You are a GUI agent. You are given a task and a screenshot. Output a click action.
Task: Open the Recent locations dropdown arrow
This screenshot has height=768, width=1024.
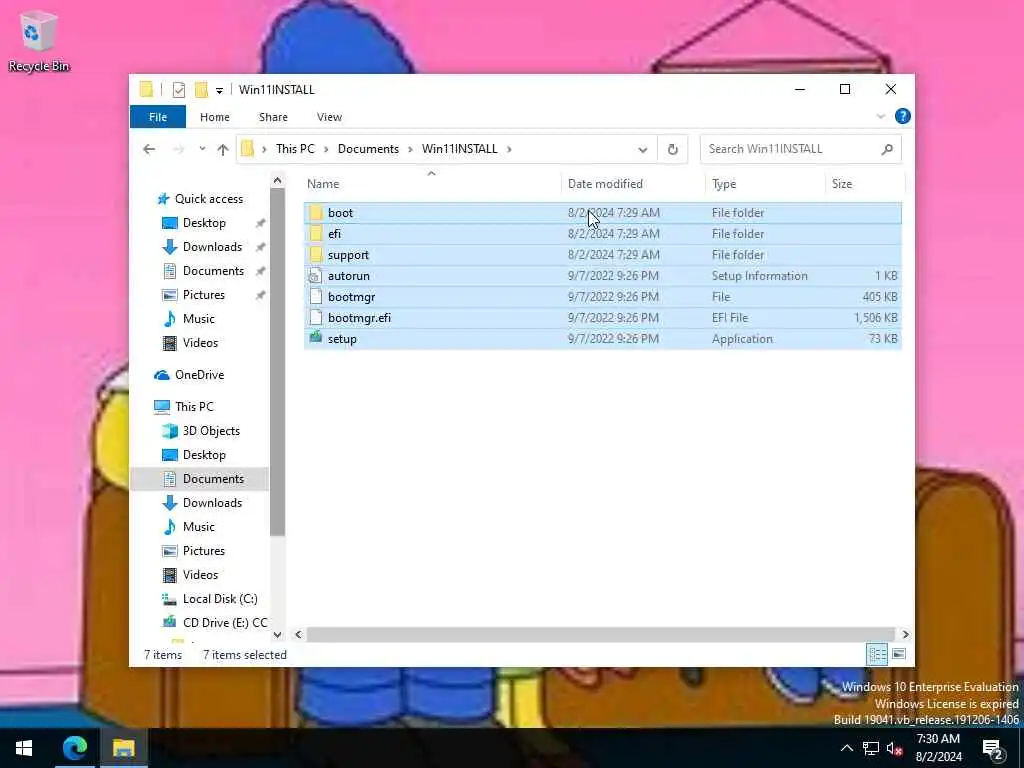point(202,149)
